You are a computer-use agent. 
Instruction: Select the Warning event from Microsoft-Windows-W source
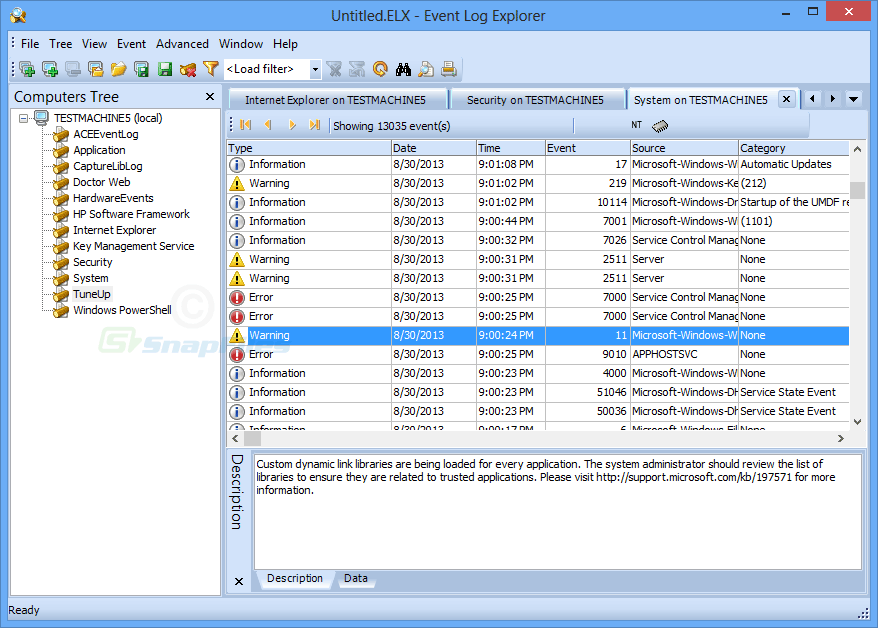coord(450,334)
